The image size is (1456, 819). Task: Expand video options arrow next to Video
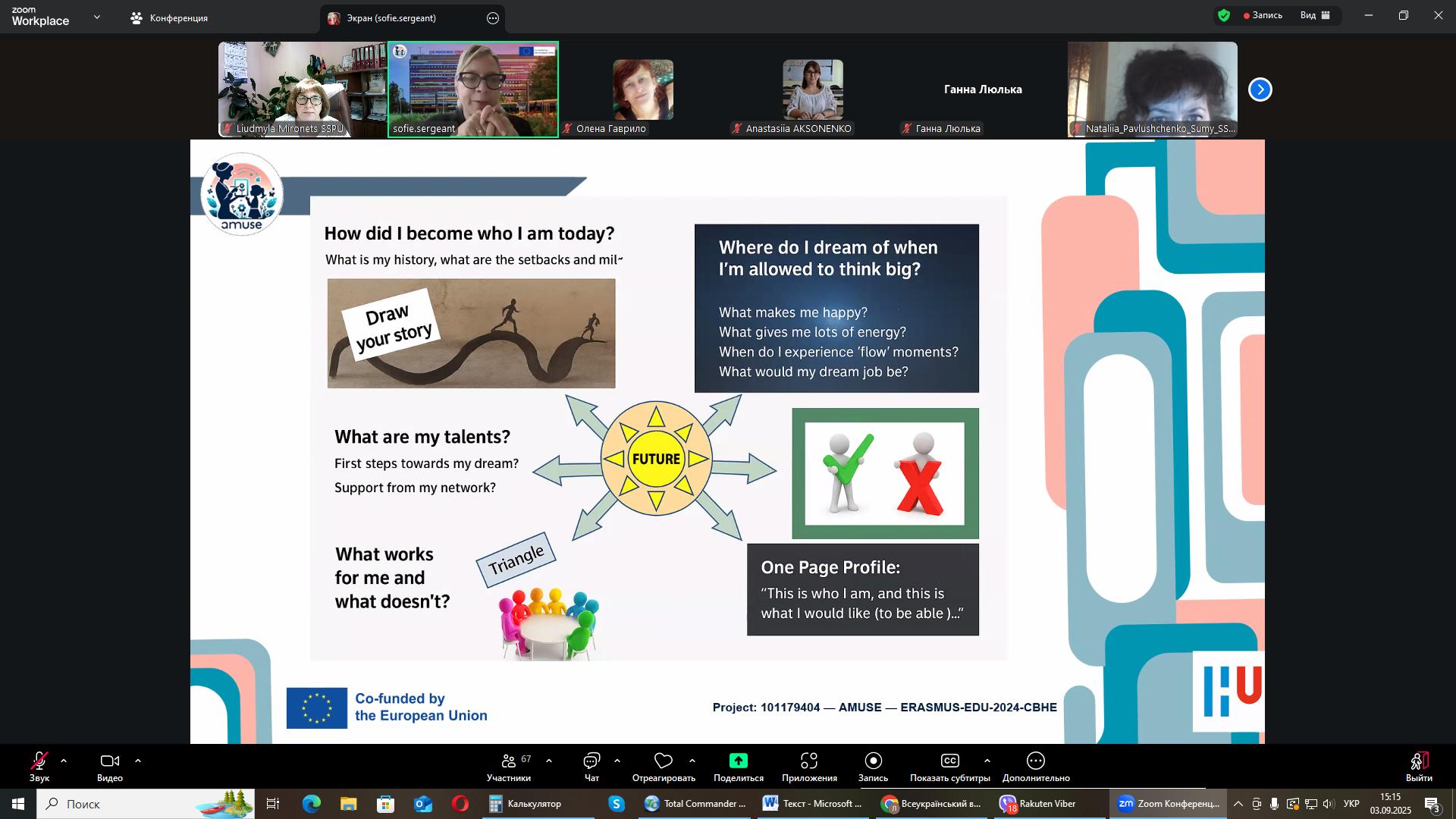(x=138, y=761)
